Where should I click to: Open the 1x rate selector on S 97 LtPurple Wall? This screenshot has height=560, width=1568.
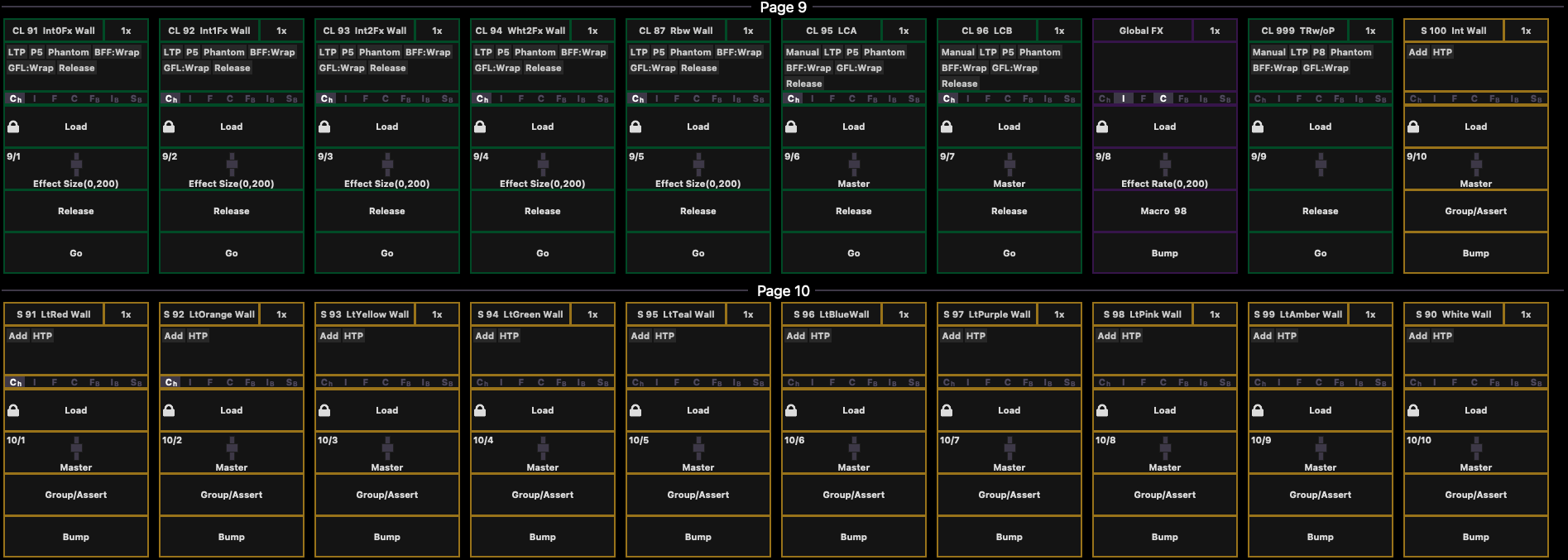click(1059, 314)
